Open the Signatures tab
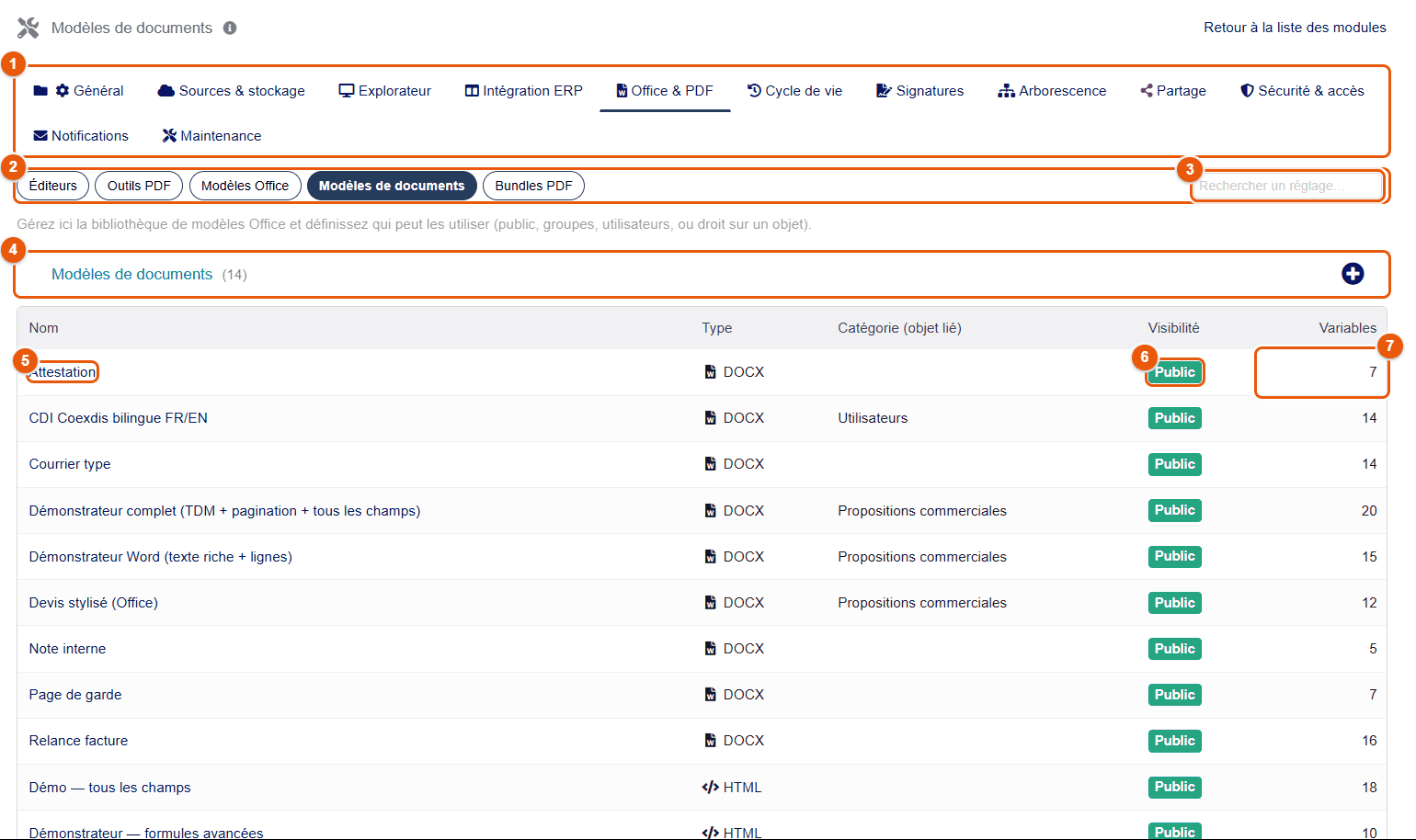Screen dimensions: 1416x840 [x=920, y=91]
